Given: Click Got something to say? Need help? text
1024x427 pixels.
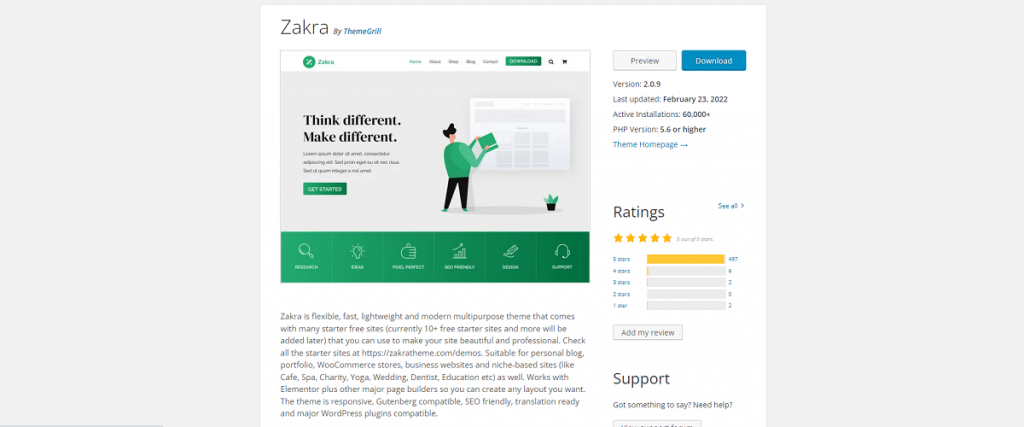Looking at the screenshot, I should (x=673, y=405).
